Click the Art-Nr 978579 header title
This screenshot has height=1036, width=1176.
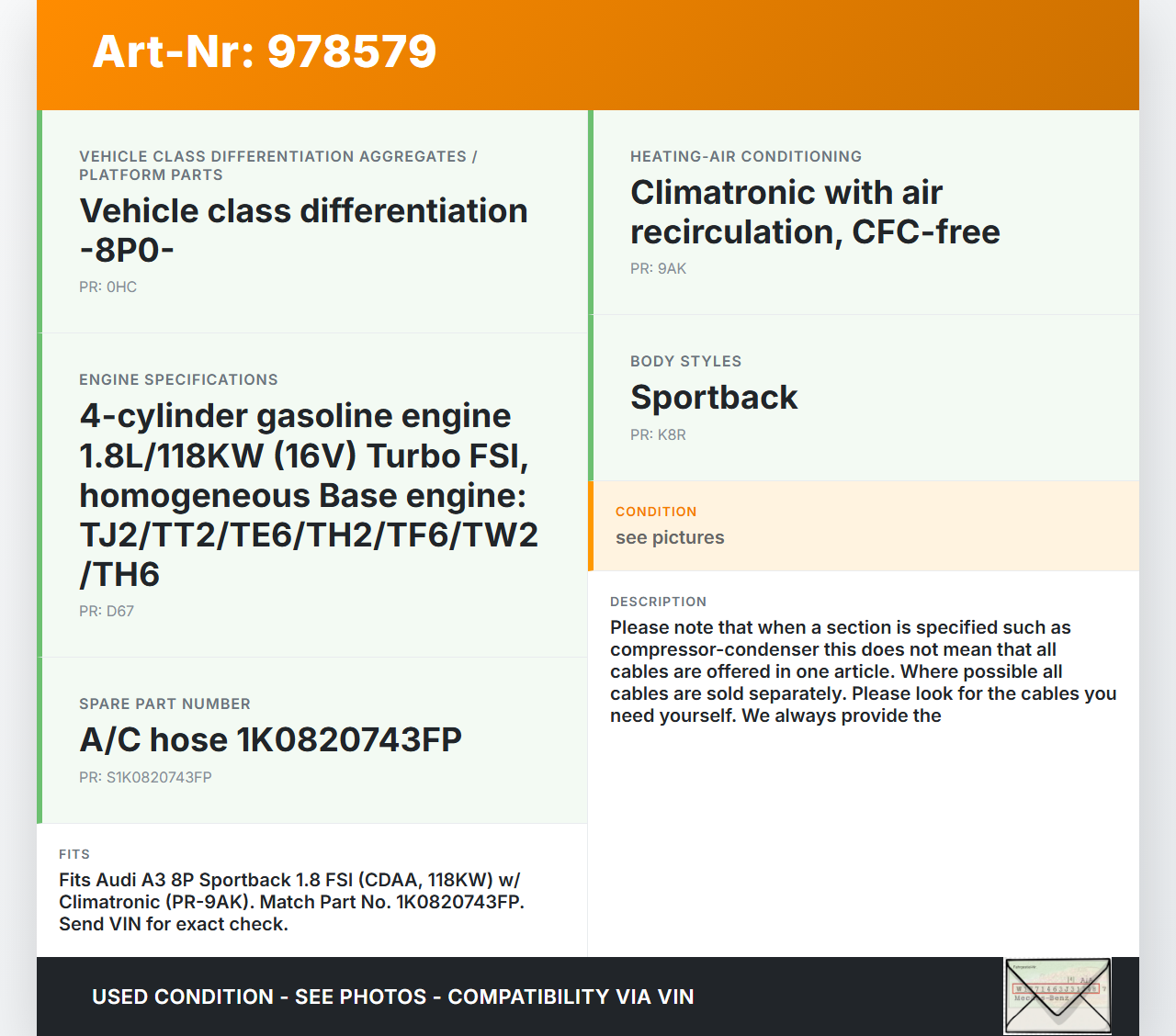tap(265, 51)
